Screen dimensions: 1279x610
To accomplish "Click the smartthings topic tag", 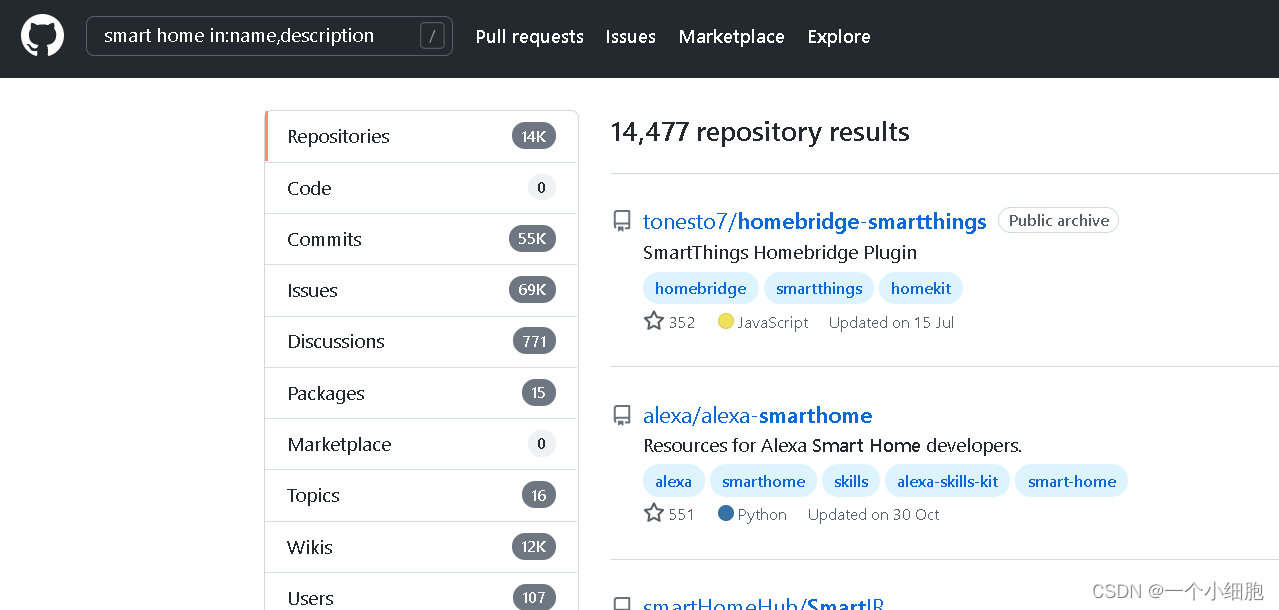I will click(x=819, y=288).
